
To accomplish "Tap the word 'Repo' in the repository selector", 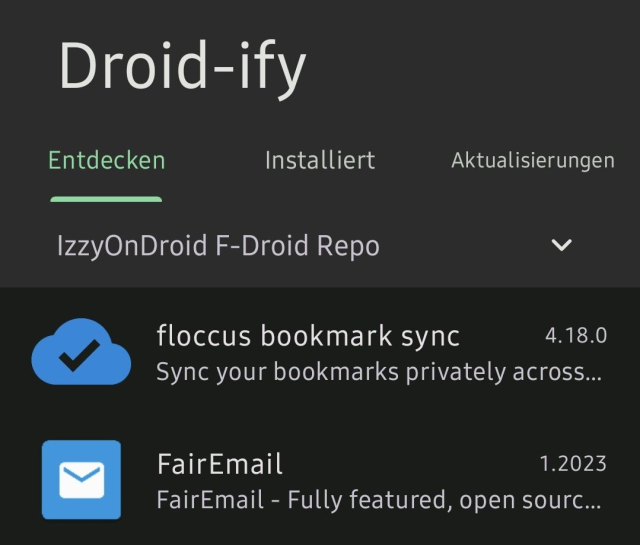I will [x=348, y=246].
